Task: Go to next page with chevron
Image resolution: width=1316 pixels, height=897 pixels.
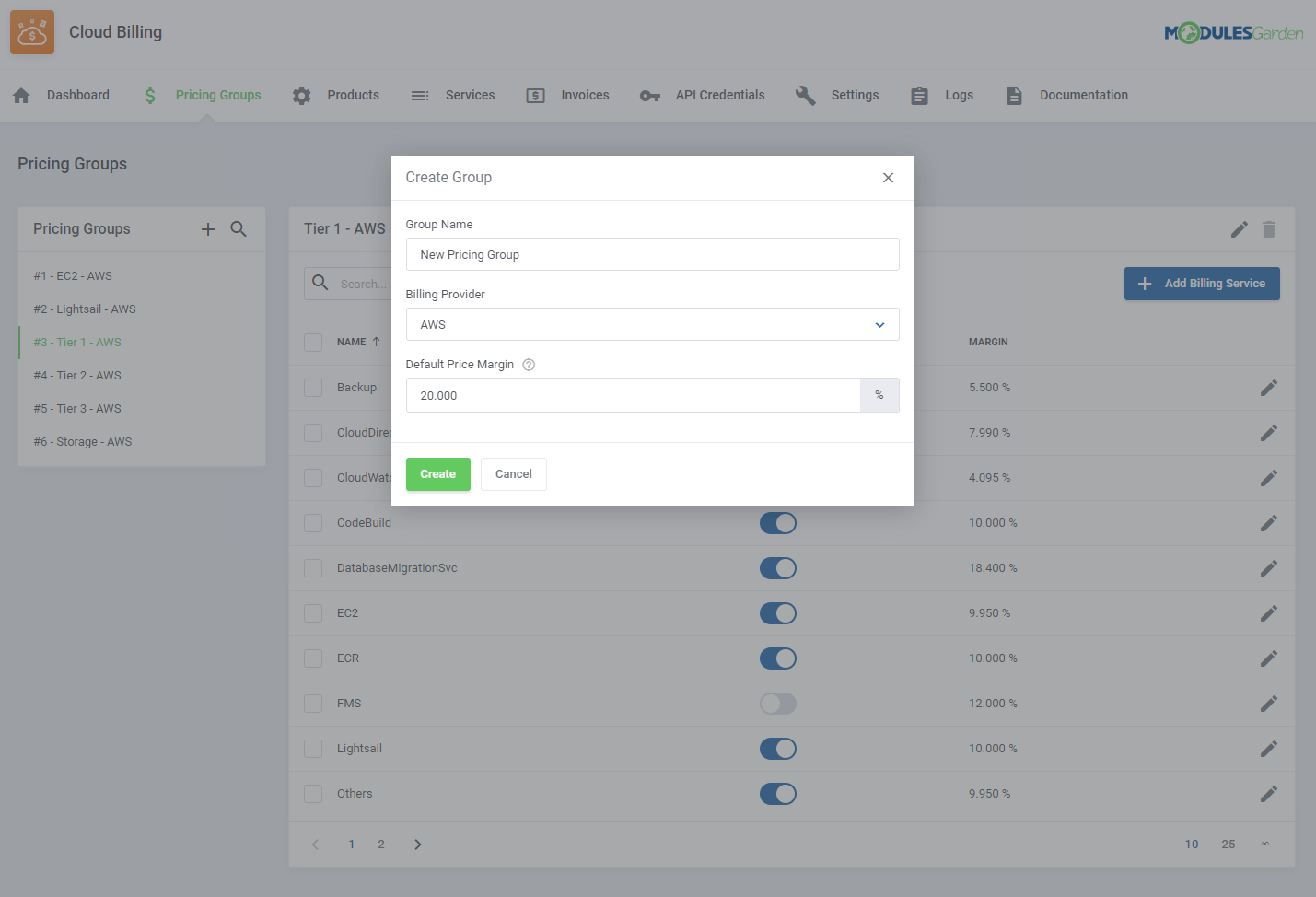Action: coord(418,845)
